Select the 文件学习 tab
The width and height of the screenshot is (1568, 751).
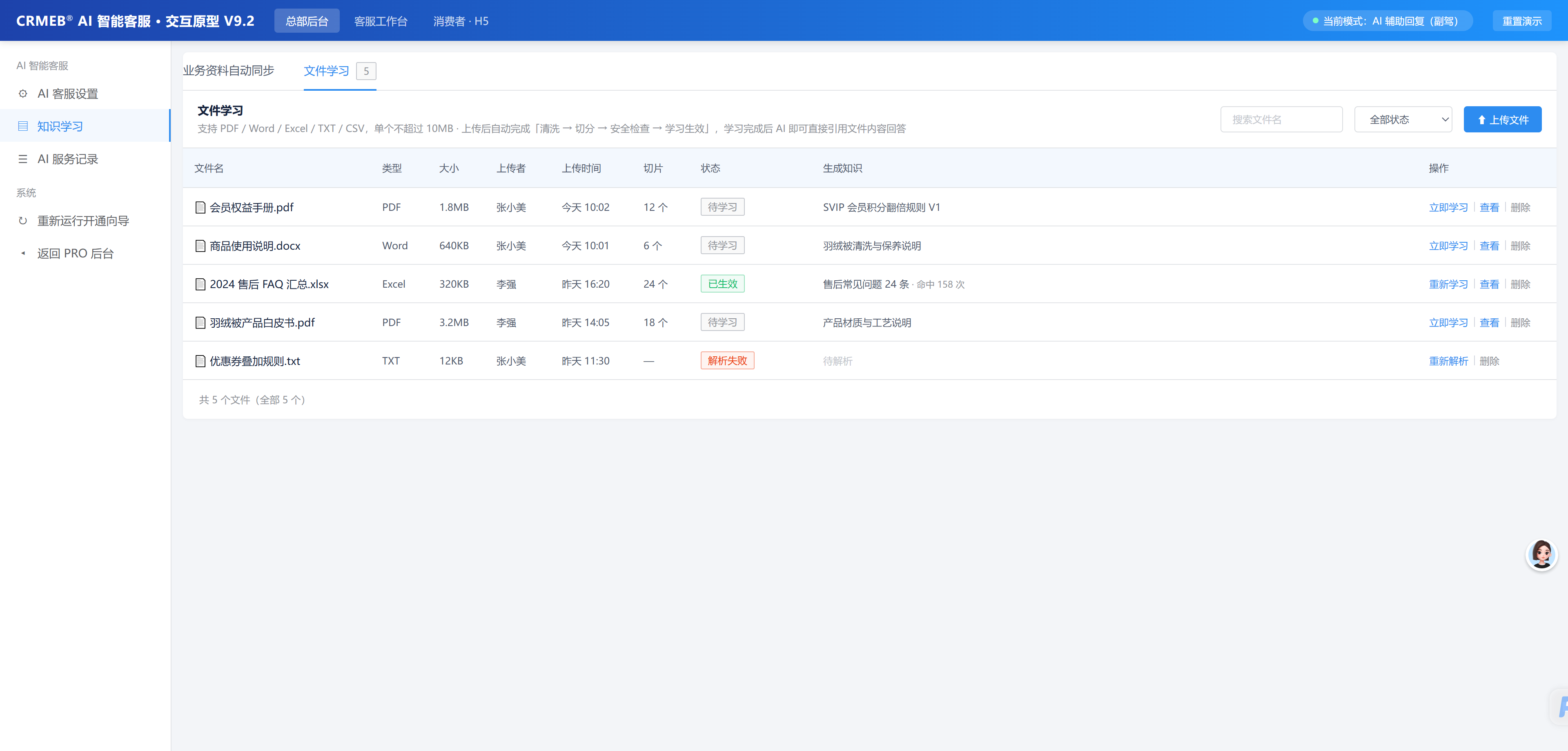(339, 71)
